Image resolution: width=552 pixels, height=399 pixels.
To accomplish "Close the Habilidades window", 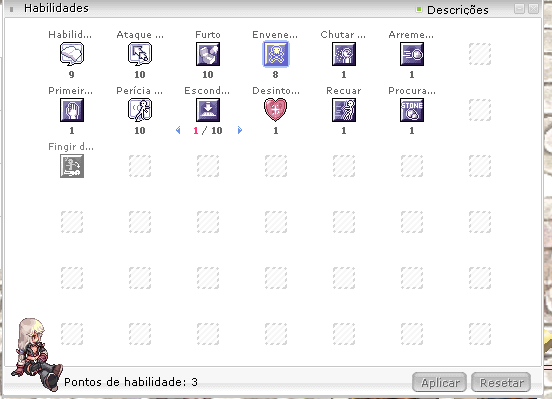I will 534,8.
